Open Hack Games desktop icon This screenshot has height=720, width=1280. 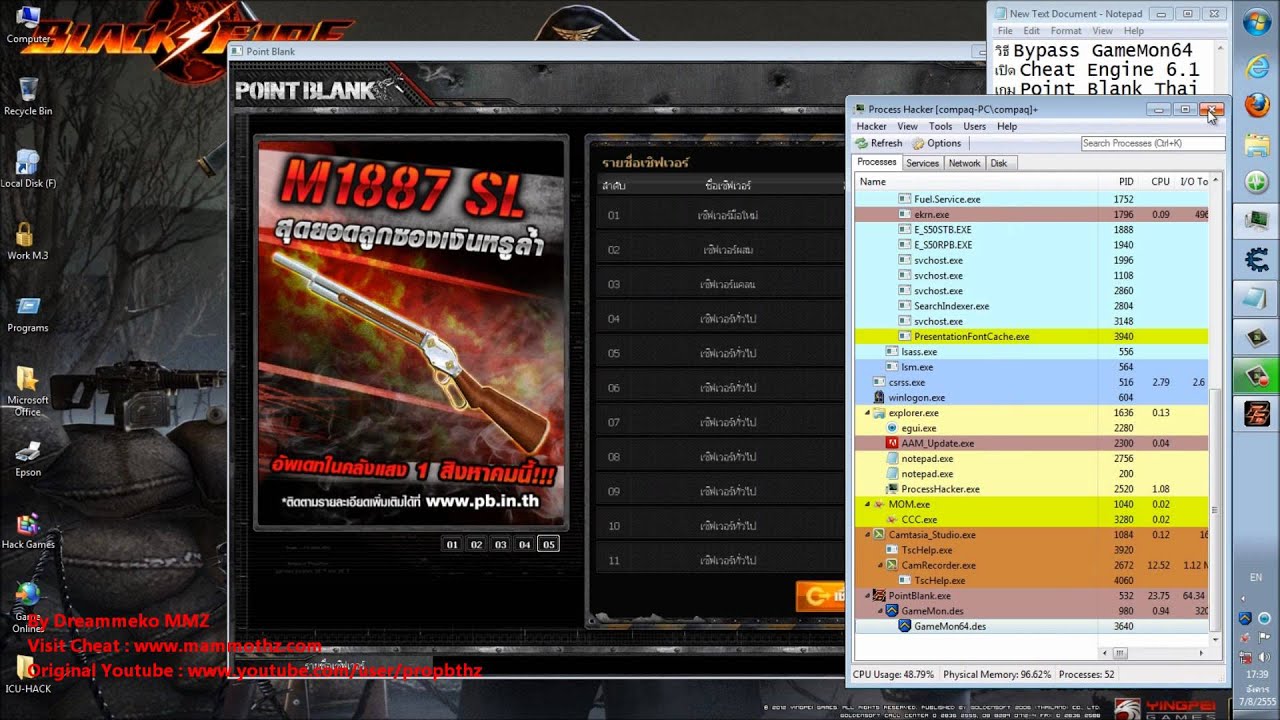tap(28, 530)
